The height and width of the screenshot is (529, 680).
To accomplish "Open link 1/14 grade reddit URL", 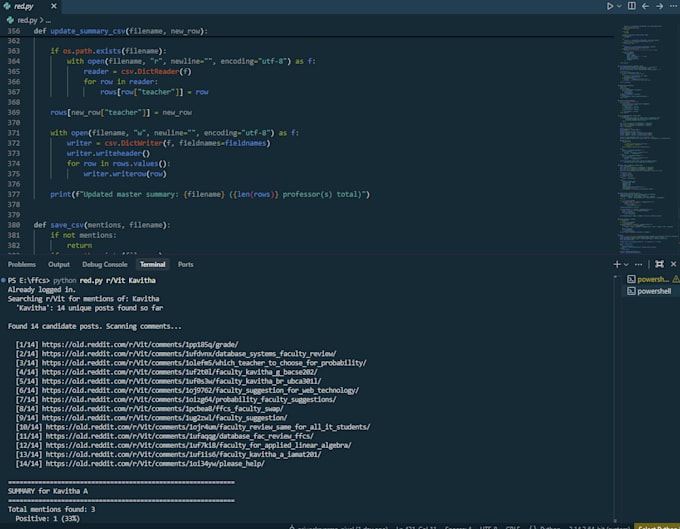I will (x=140, y=345).
